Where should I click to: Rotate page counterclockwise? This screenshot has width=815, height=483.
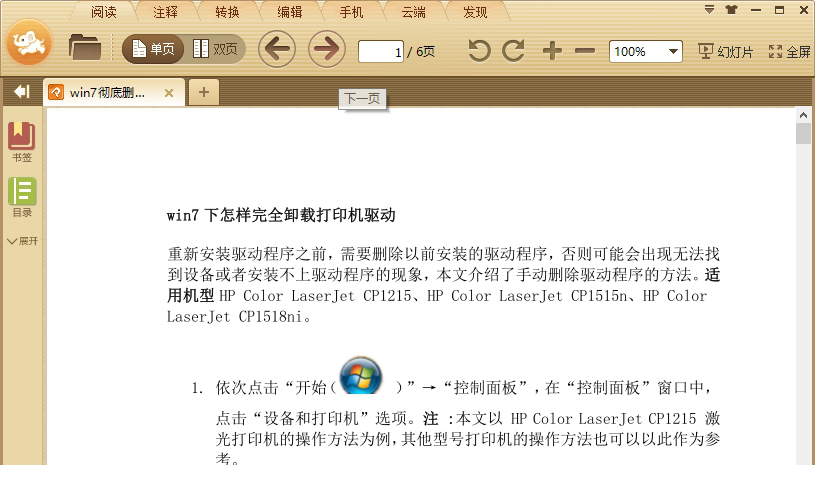(480, 51)
